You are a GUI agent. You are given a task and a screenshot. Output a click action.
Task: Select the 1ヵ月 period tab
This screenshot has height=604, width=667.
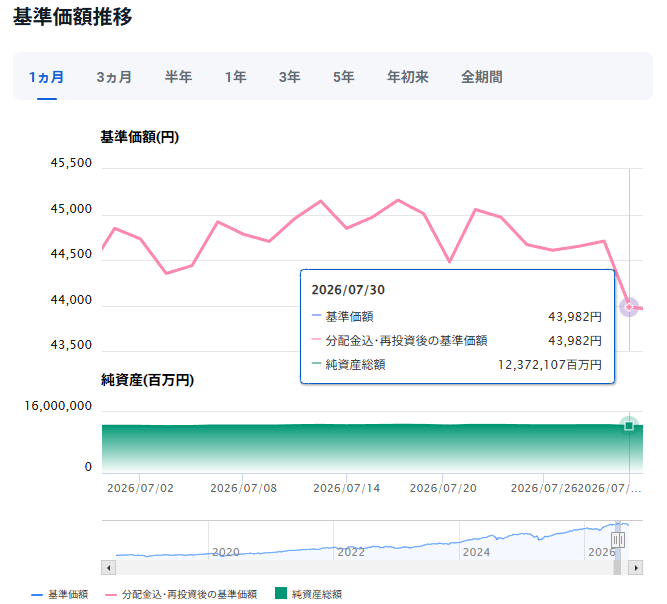point(47,77)
